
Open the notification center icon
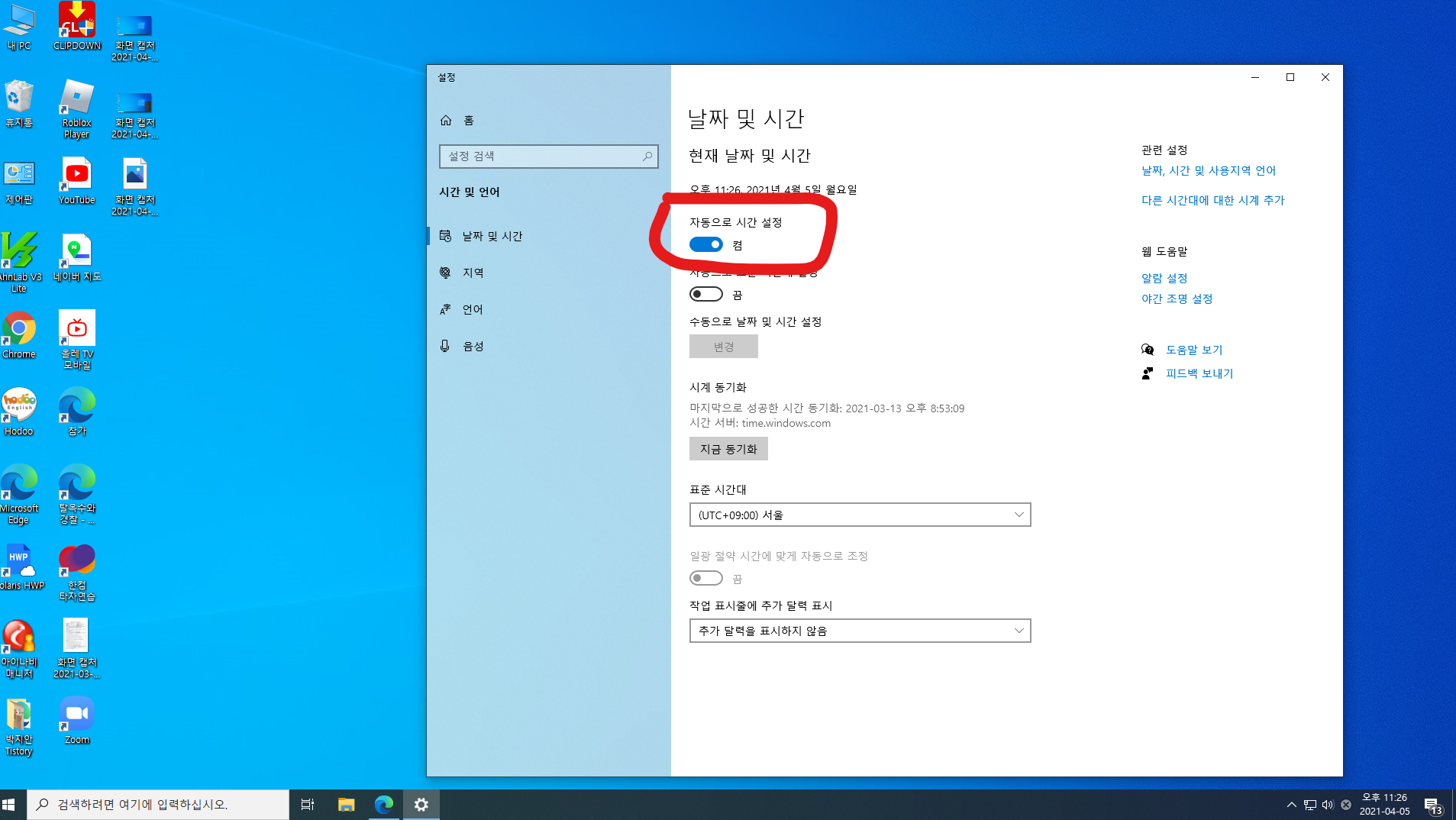pyautogui.click(x=1433, y=805)
